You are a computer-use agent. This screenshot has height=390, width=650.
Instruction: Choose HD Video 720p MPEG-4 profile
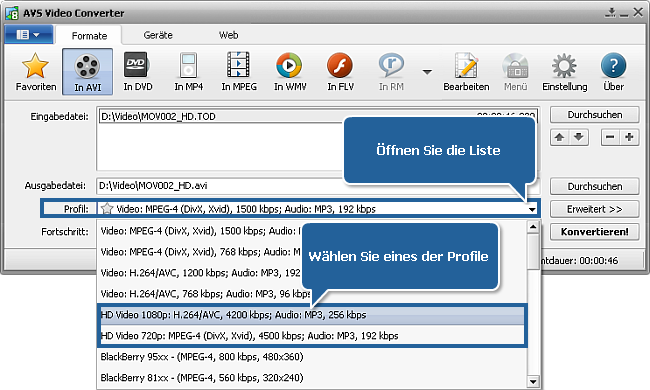pos(312,336)
